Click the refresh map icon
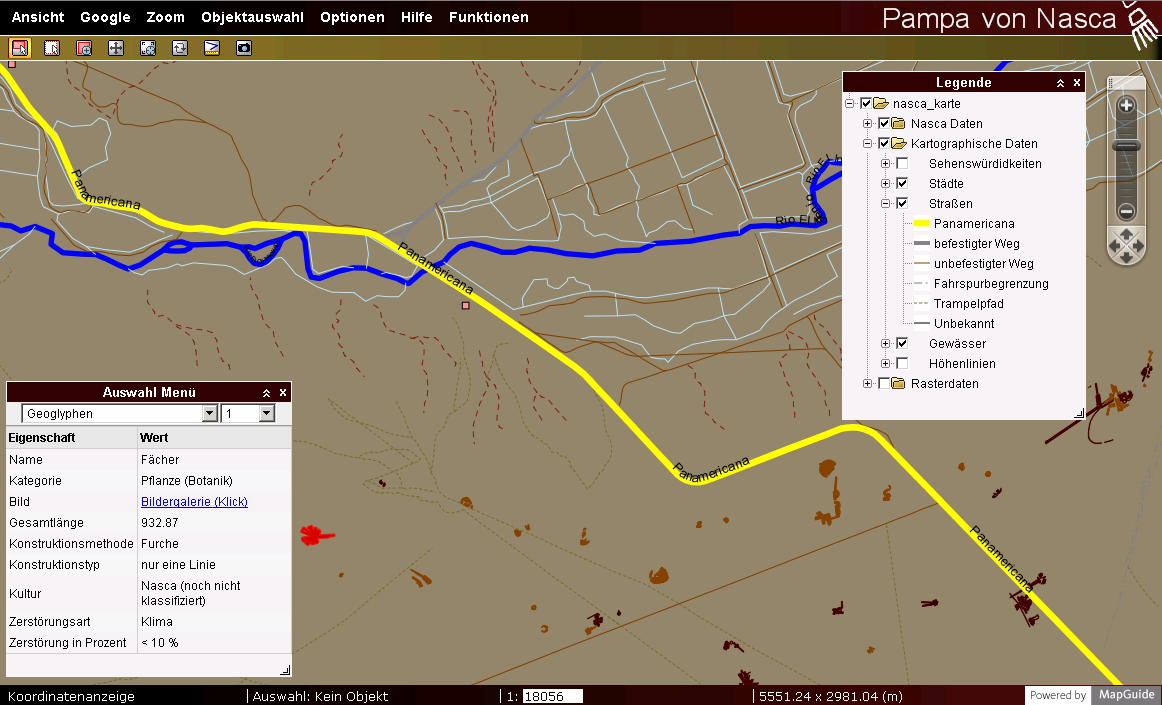1162x705 pixels. (x=180, y=47)
